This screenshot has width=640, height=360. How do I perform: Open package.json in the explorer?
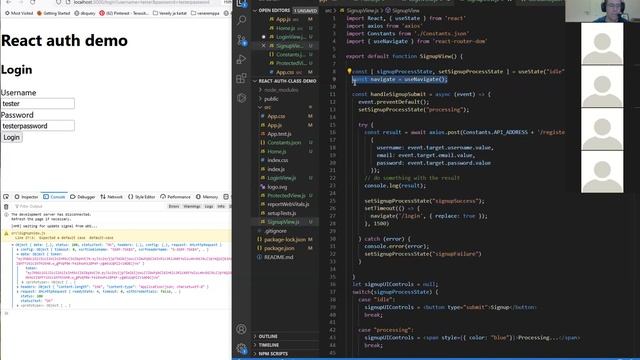[279, 248]
